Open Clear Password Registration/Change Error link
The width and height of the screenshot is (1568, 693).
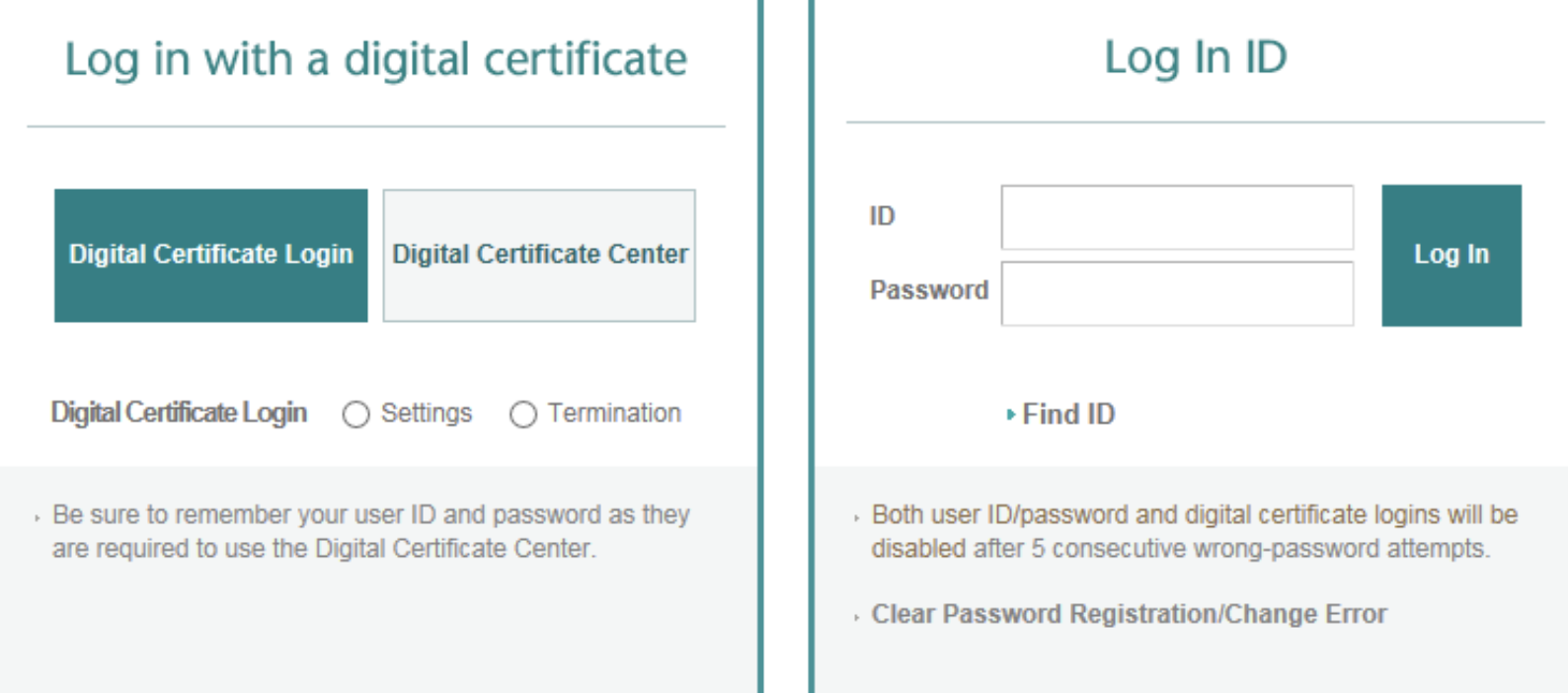pyautogui.click(x=1129, y=614)
